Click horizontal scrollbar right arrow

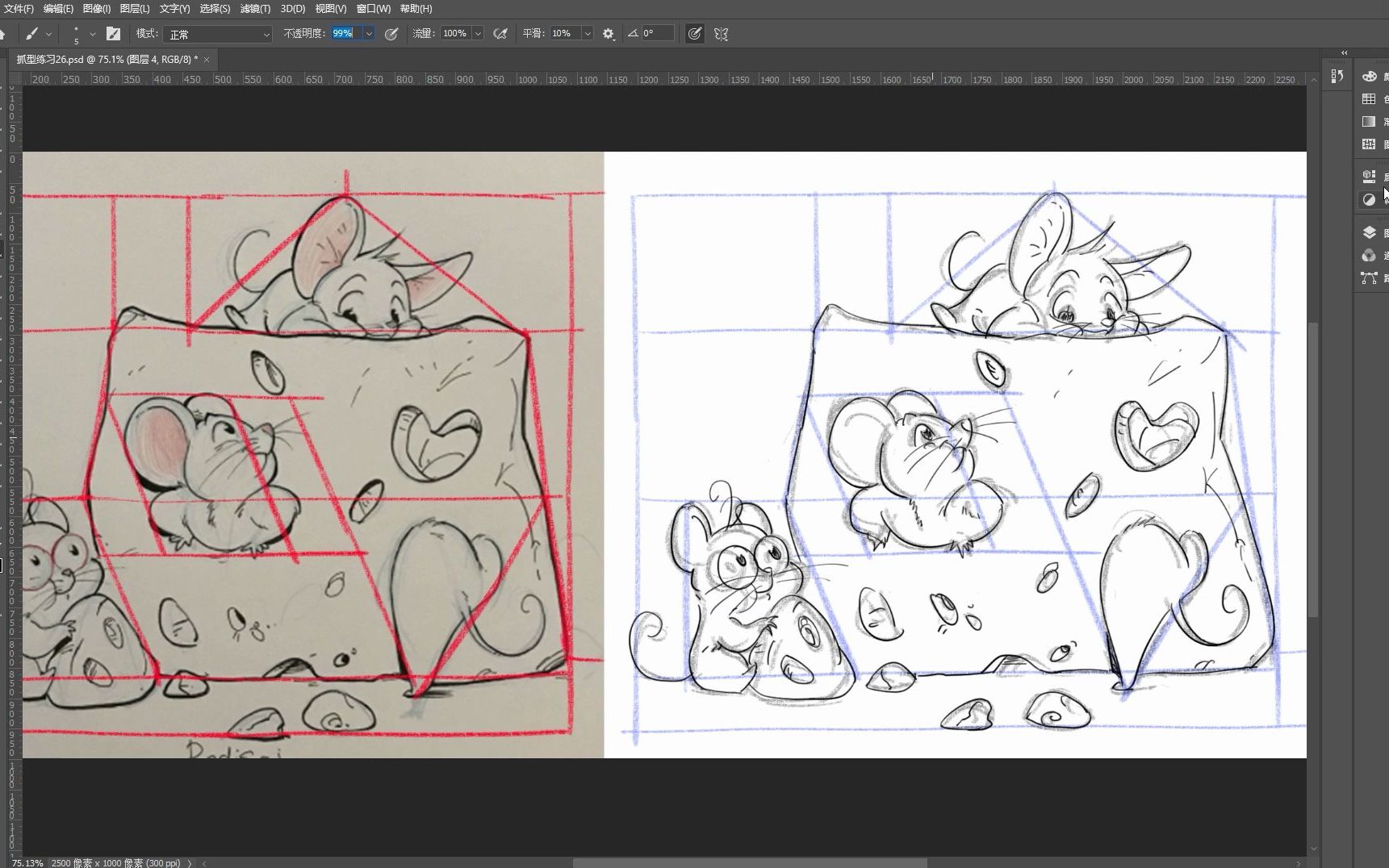(1299, 863)
